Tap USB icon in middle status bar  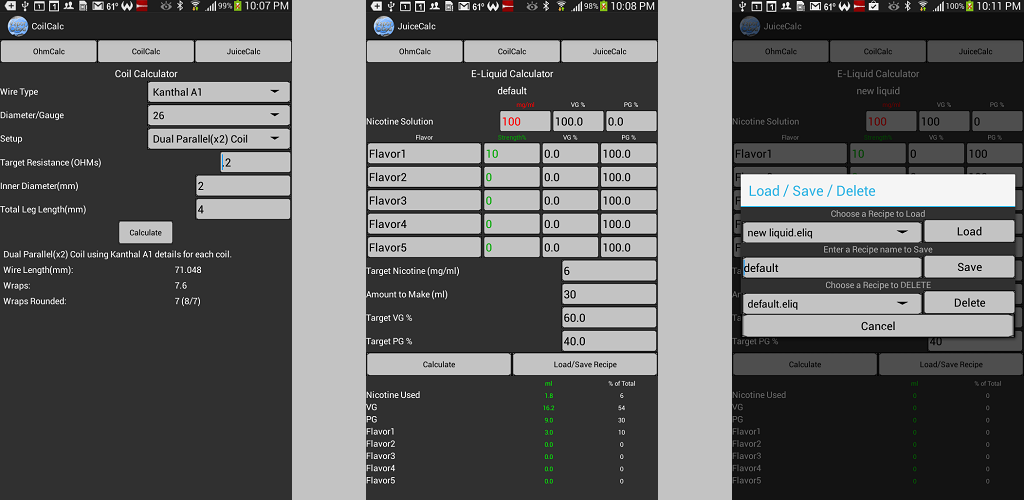click(x=390, y=7)
